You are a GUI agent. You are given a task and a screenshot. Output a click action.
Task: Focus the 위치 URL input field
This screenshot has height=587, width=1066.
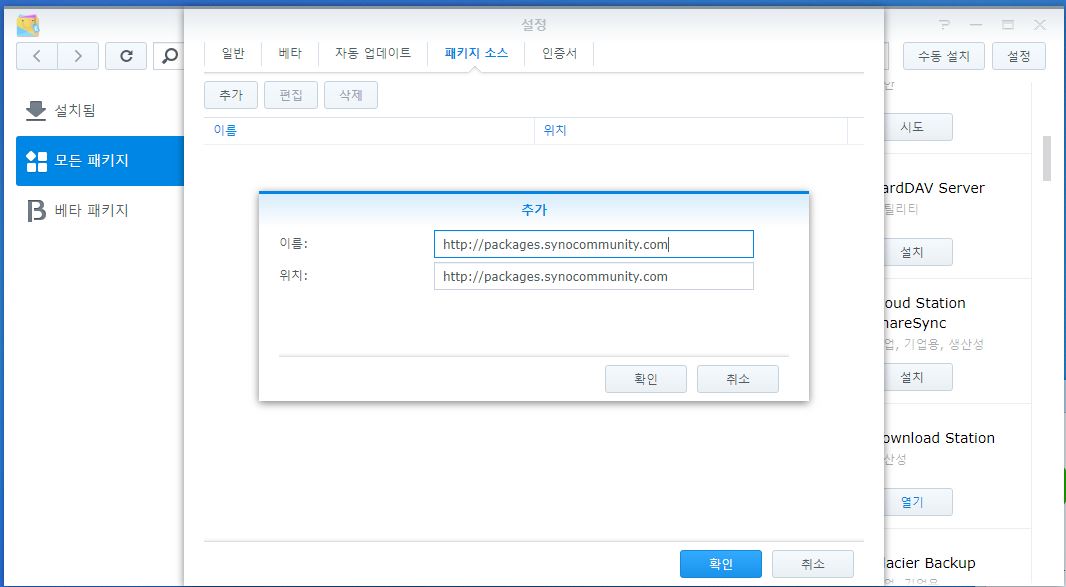[x=594, y=276]
